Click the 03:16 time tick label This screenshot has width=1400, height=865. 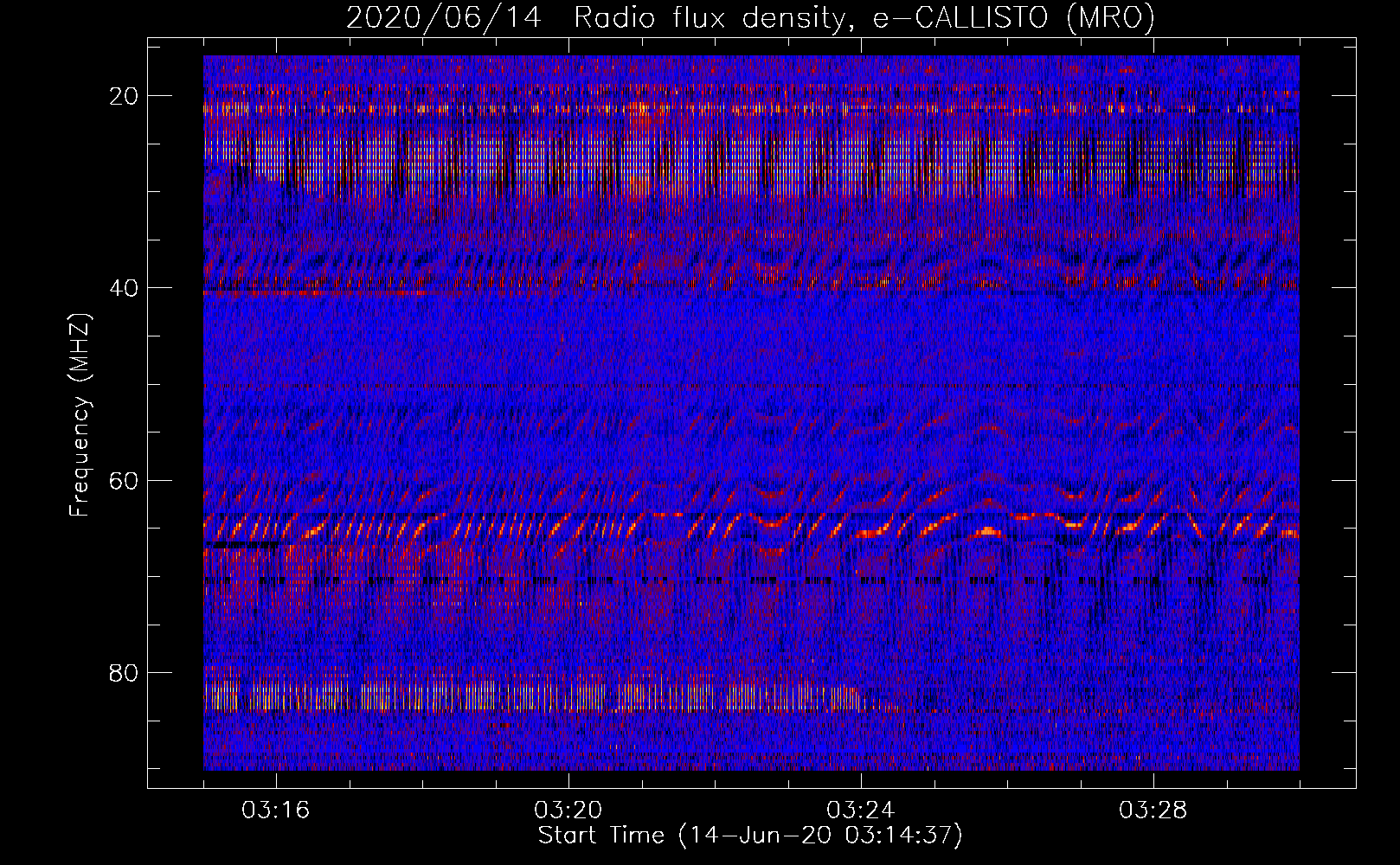[x=276, y=810]
